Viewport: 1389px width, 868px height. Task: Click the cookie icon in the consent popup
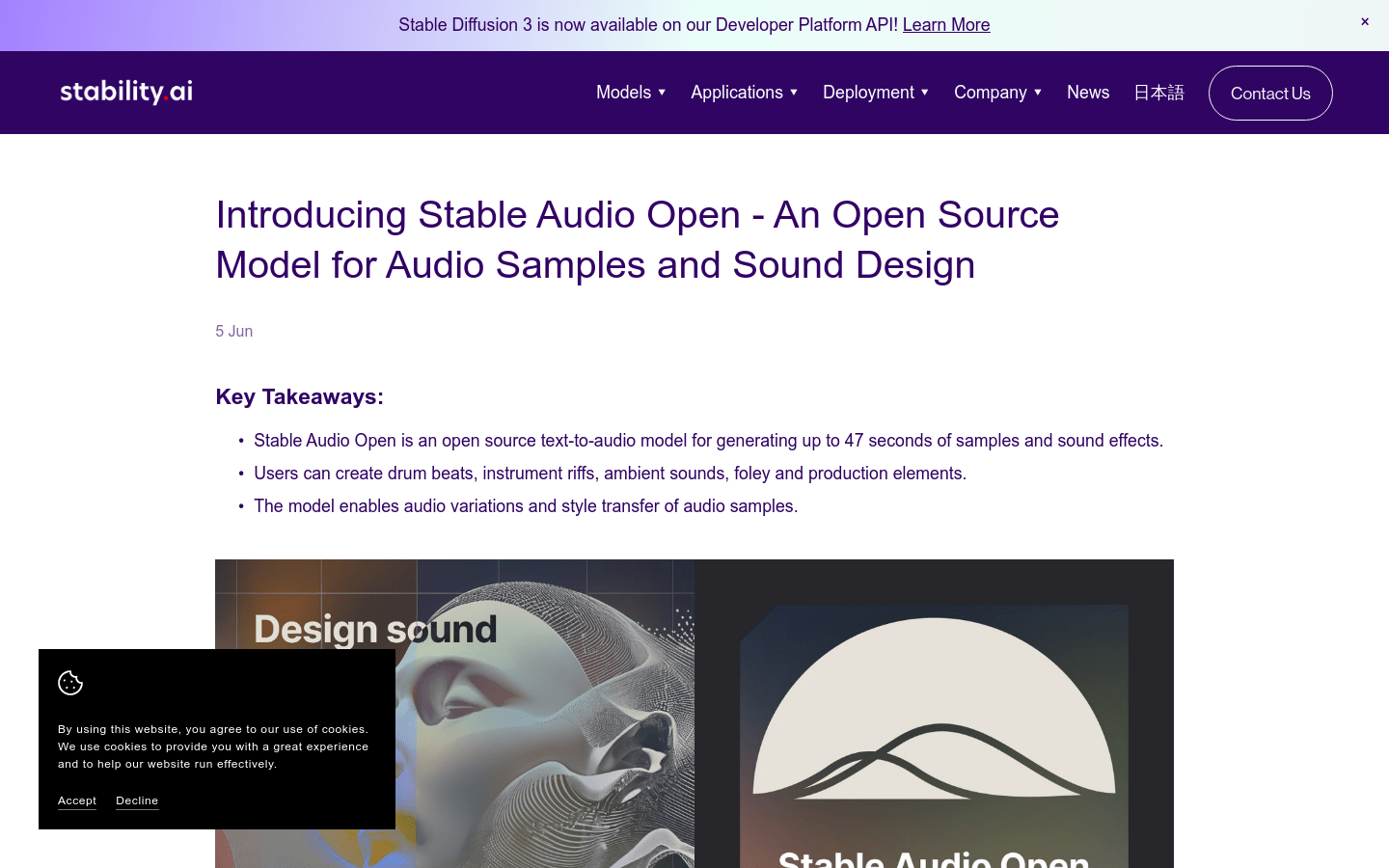[x=70, y=683]
